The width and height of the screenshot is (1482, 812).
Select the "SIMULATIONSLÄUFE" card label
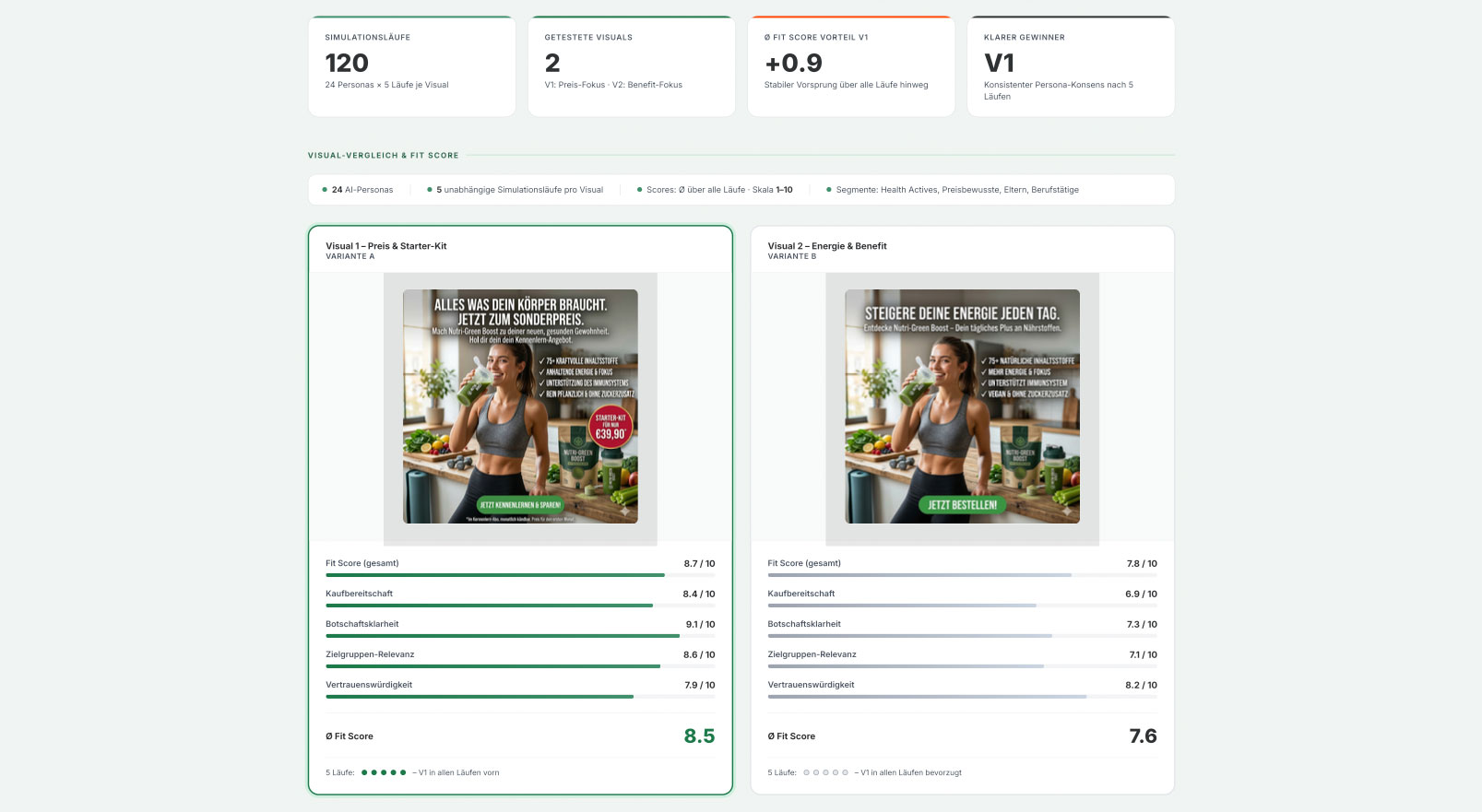(368, 38)
